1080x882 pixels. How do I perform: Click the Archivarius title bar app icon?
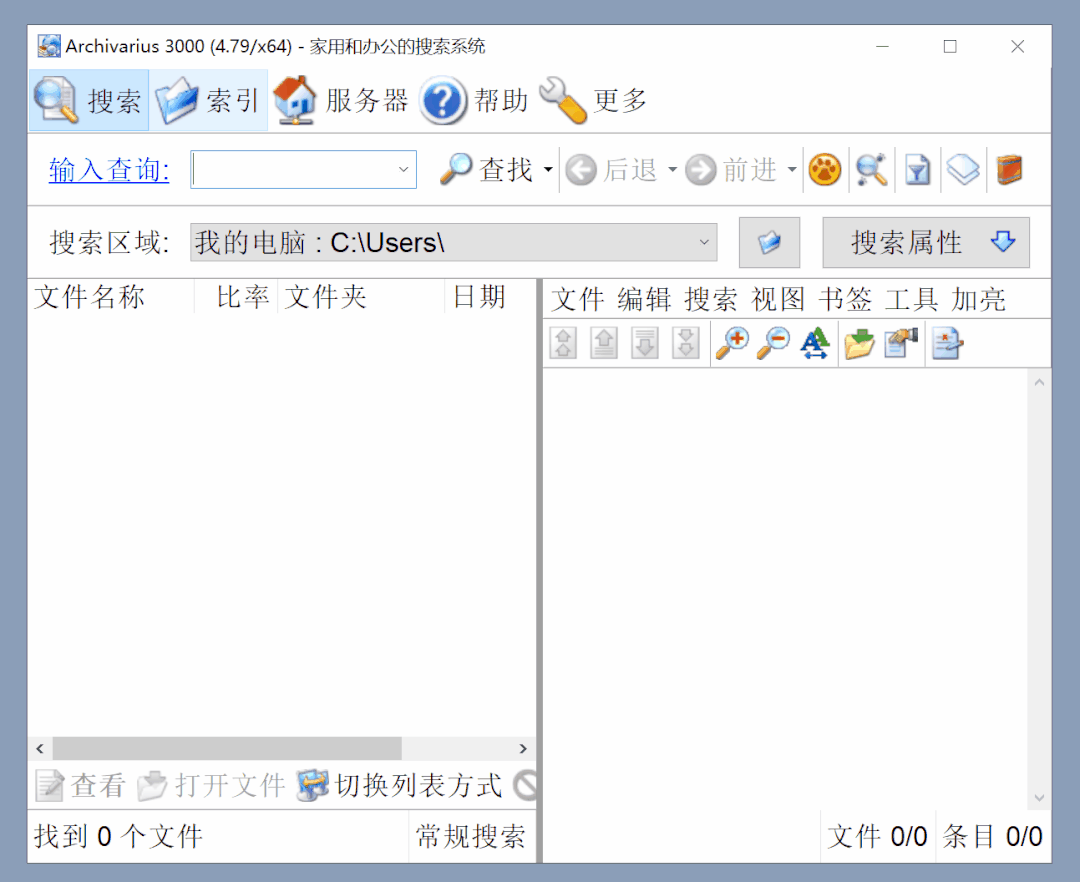pyautogui.click(x=48, y=46)
